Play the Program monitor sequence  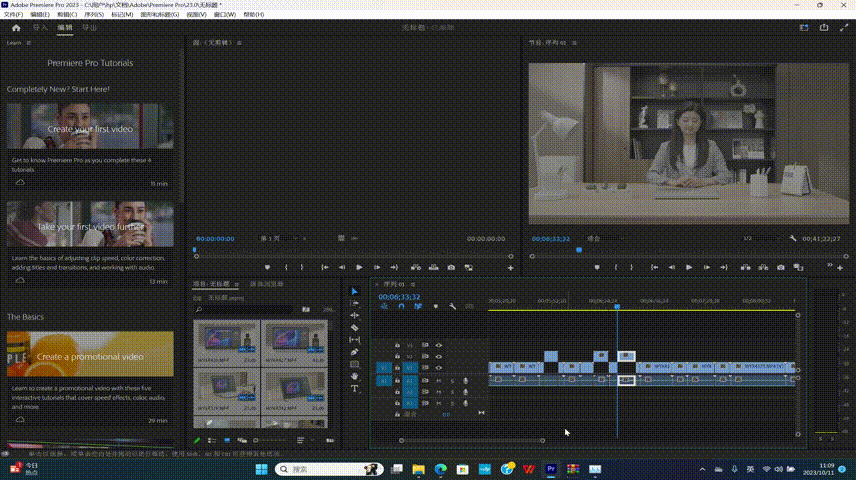pyautogui.click(x=689, y=268)
